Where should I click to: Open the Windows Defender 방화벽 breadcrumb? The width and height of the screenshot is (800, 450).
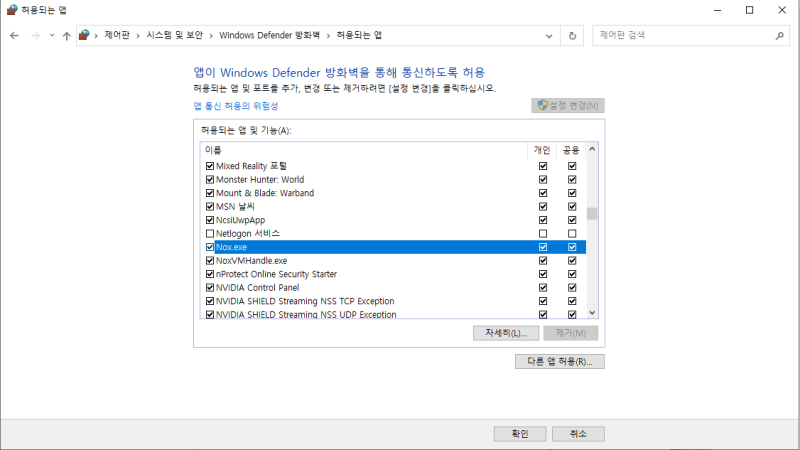tap(269, 35)
